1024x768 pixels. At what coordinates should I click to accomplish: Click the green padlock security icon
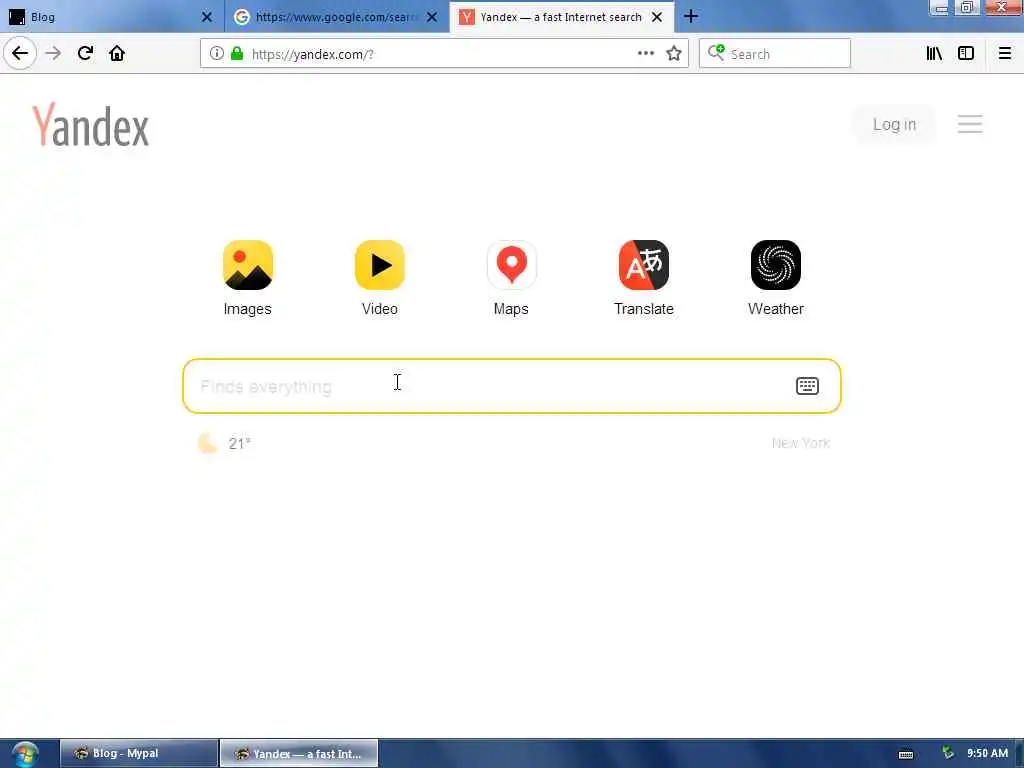(237, 54)
